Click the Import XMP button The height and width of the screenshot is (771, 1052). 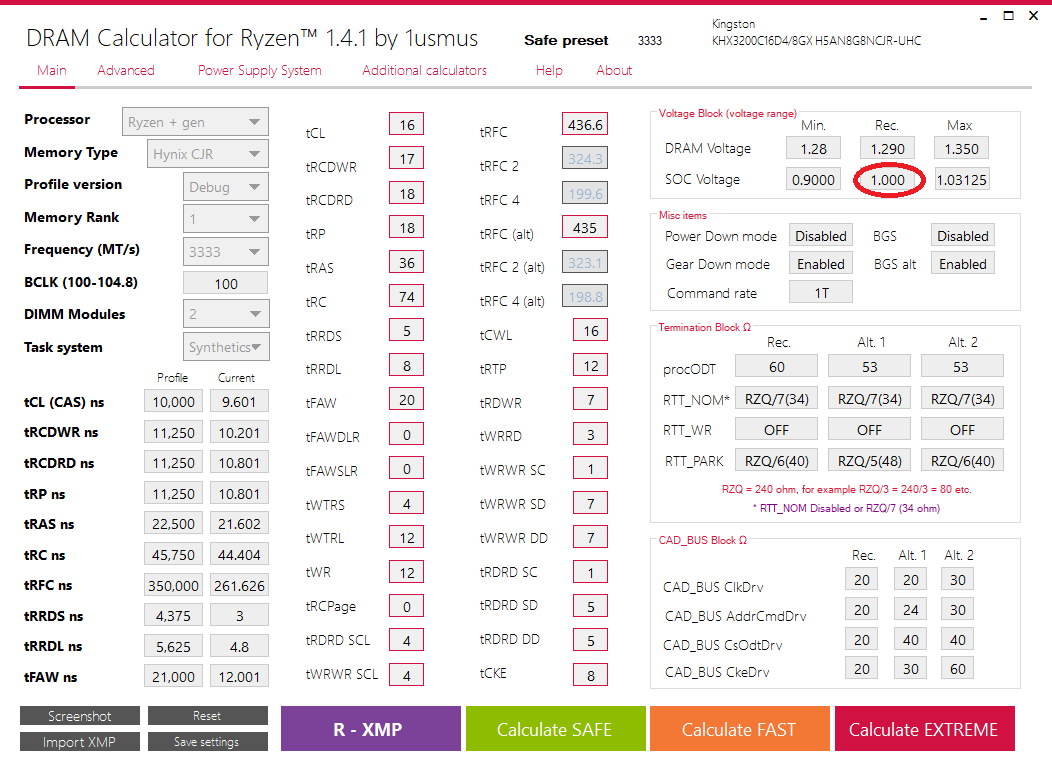point(80,741)
